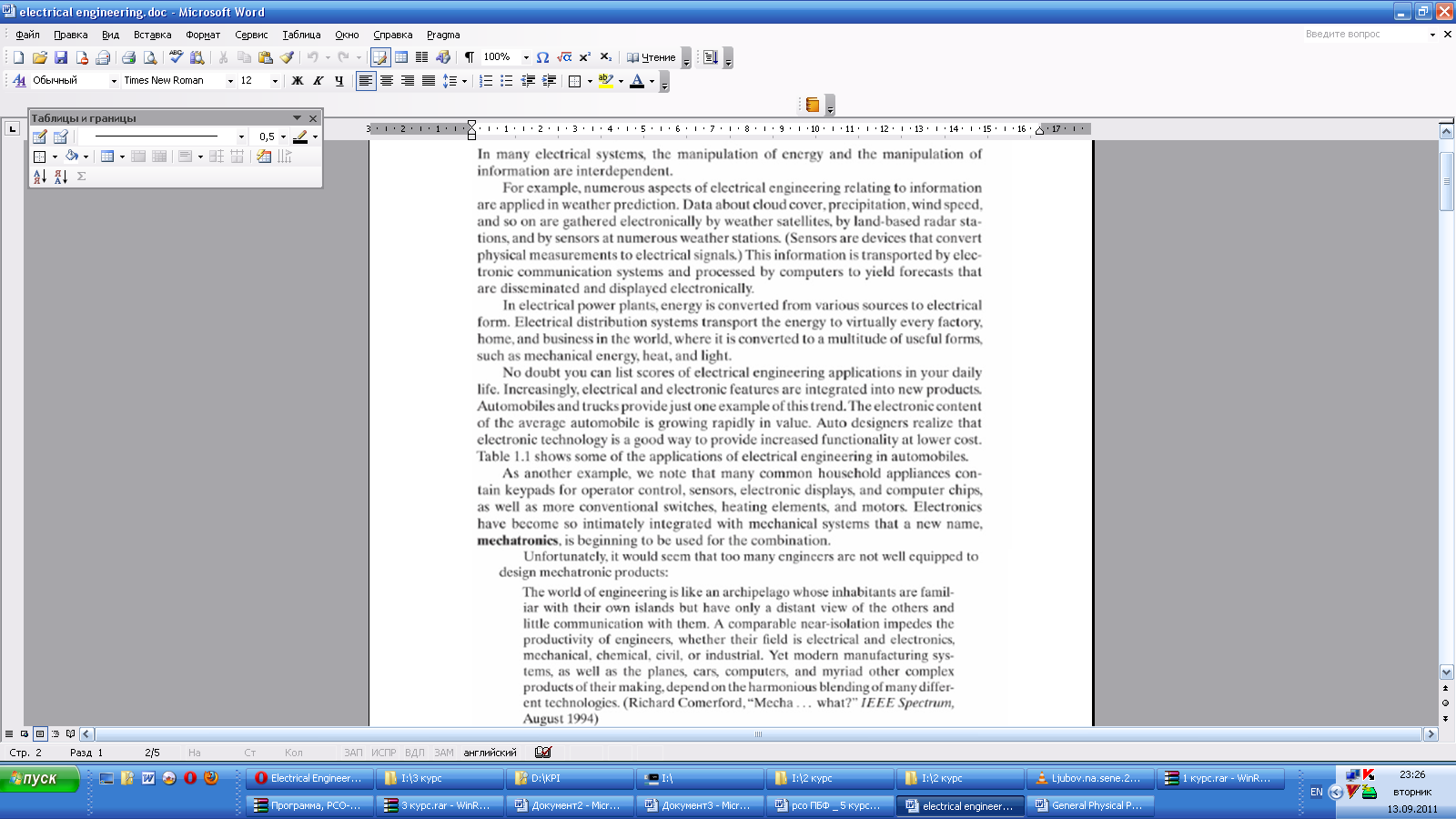The height and width of the screenshot is (819, 1456).
Task: Open the zoom percentage dropdown
Action: (526, 57)
